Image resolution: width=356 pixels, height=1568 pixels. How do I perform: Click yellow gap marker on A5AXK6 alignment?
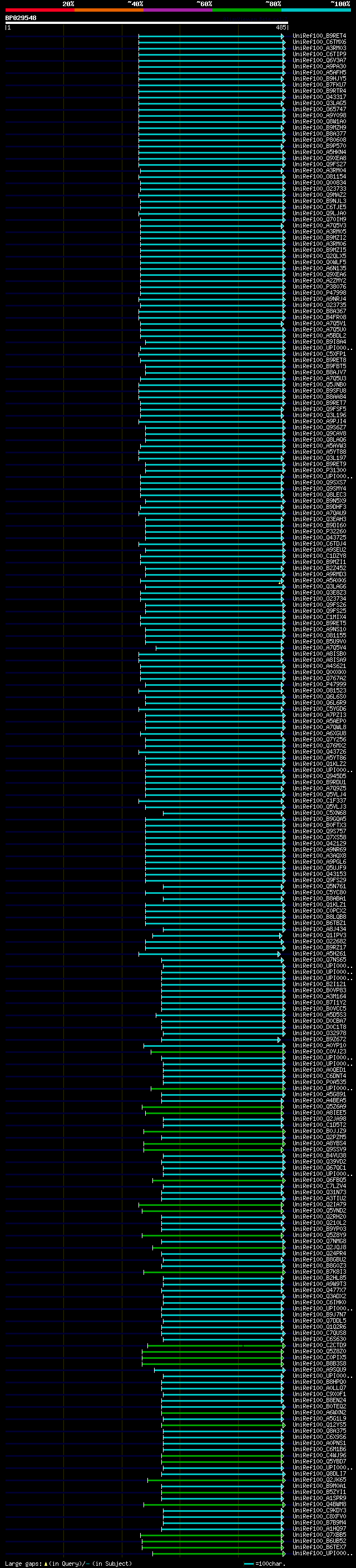(280, 582)
